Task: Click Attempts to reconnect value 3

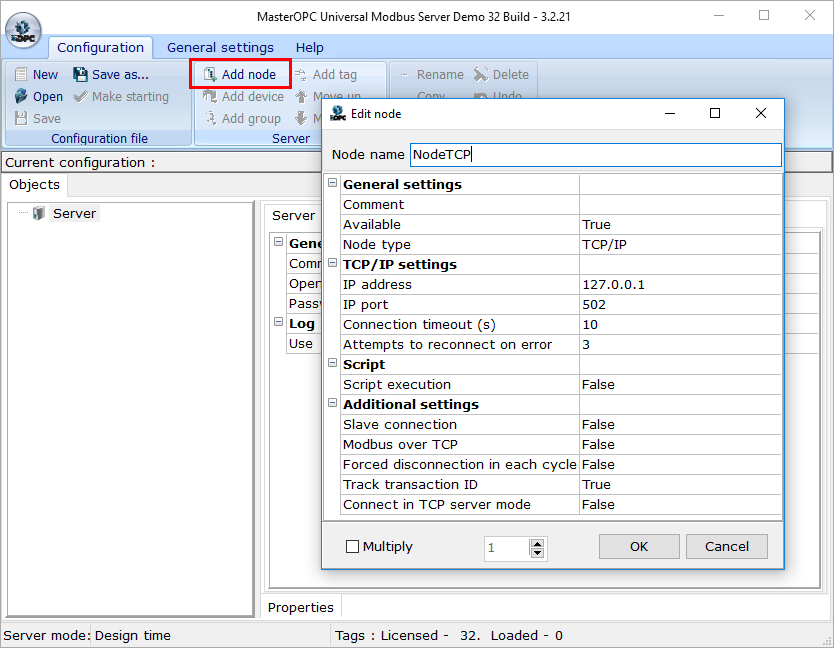Action: click(x=680, y=345)
